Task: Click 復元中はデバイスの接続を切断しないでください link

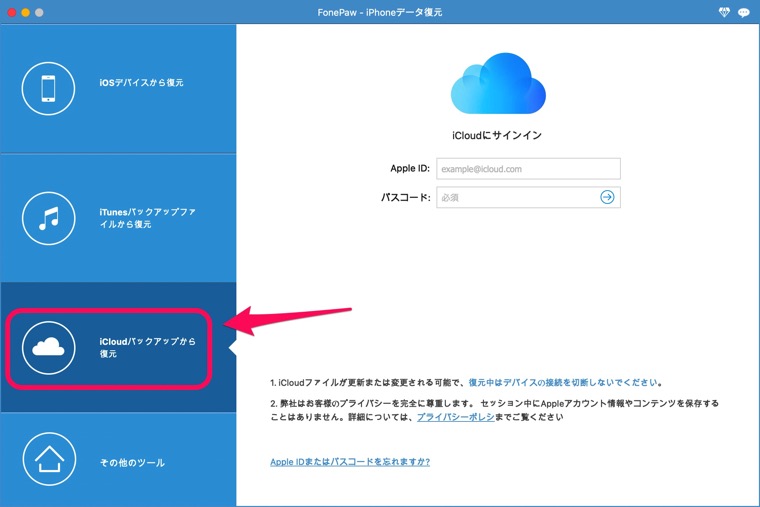Action: click(563, 382)
